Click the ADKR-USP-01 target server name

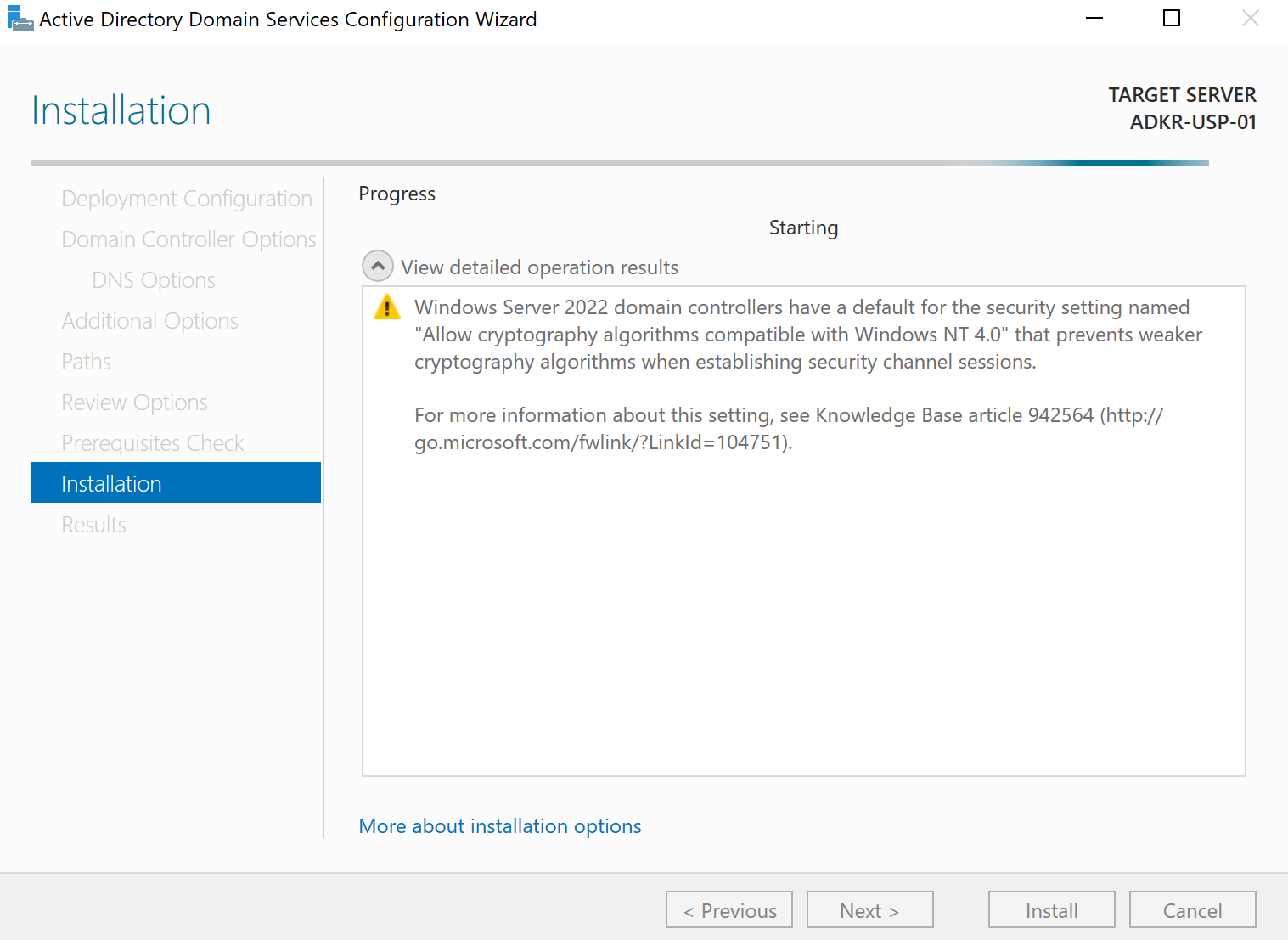(1193, 122)
